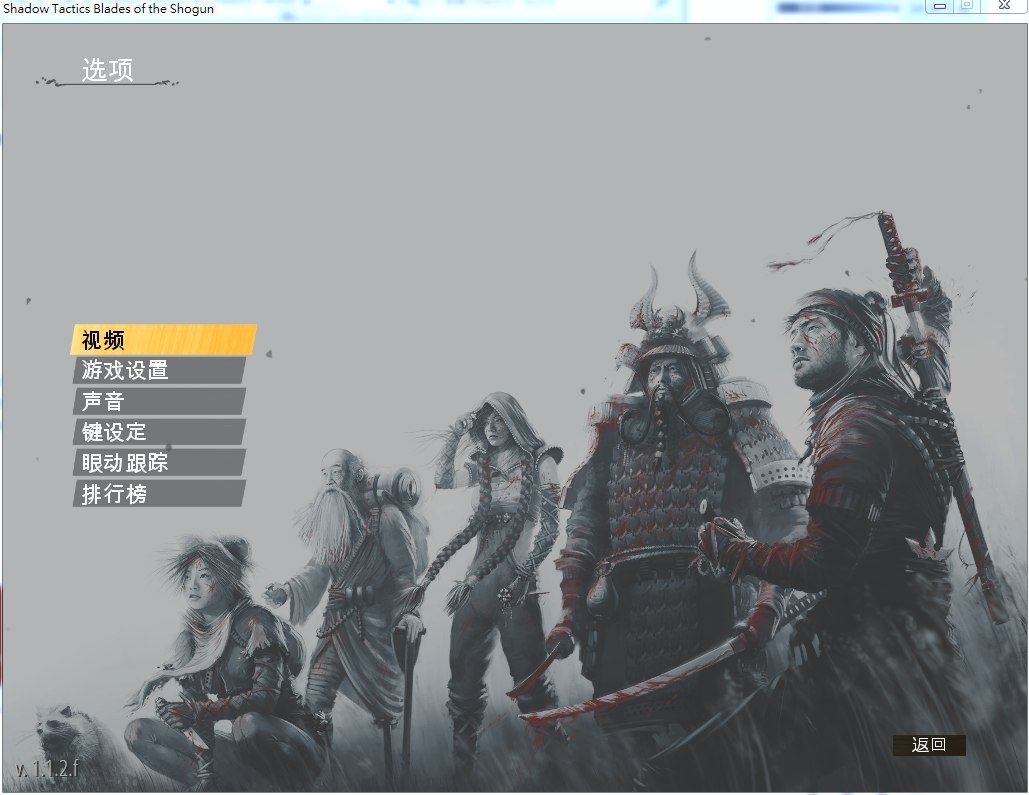This screenshot has width=1029, height=795.
Task: Minimize the Shadow Tactics game window
Action: tap(940, 6)
